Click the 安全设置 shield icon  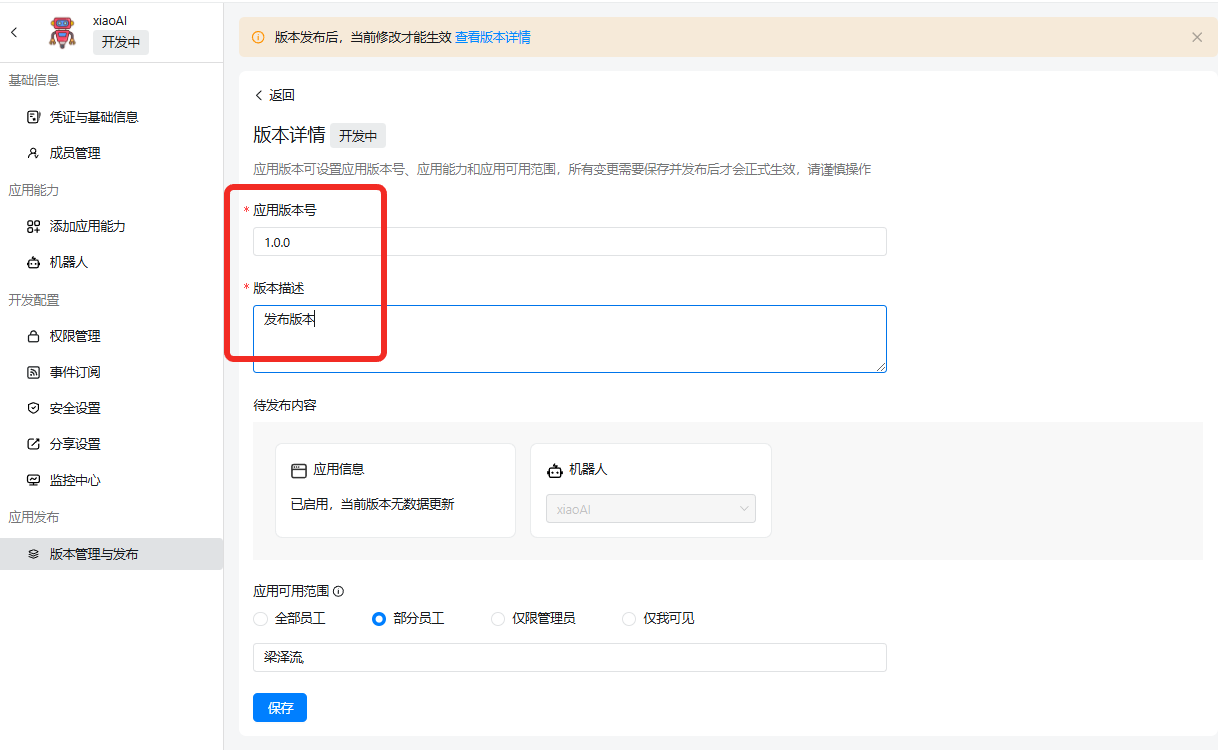click(33, 408)
